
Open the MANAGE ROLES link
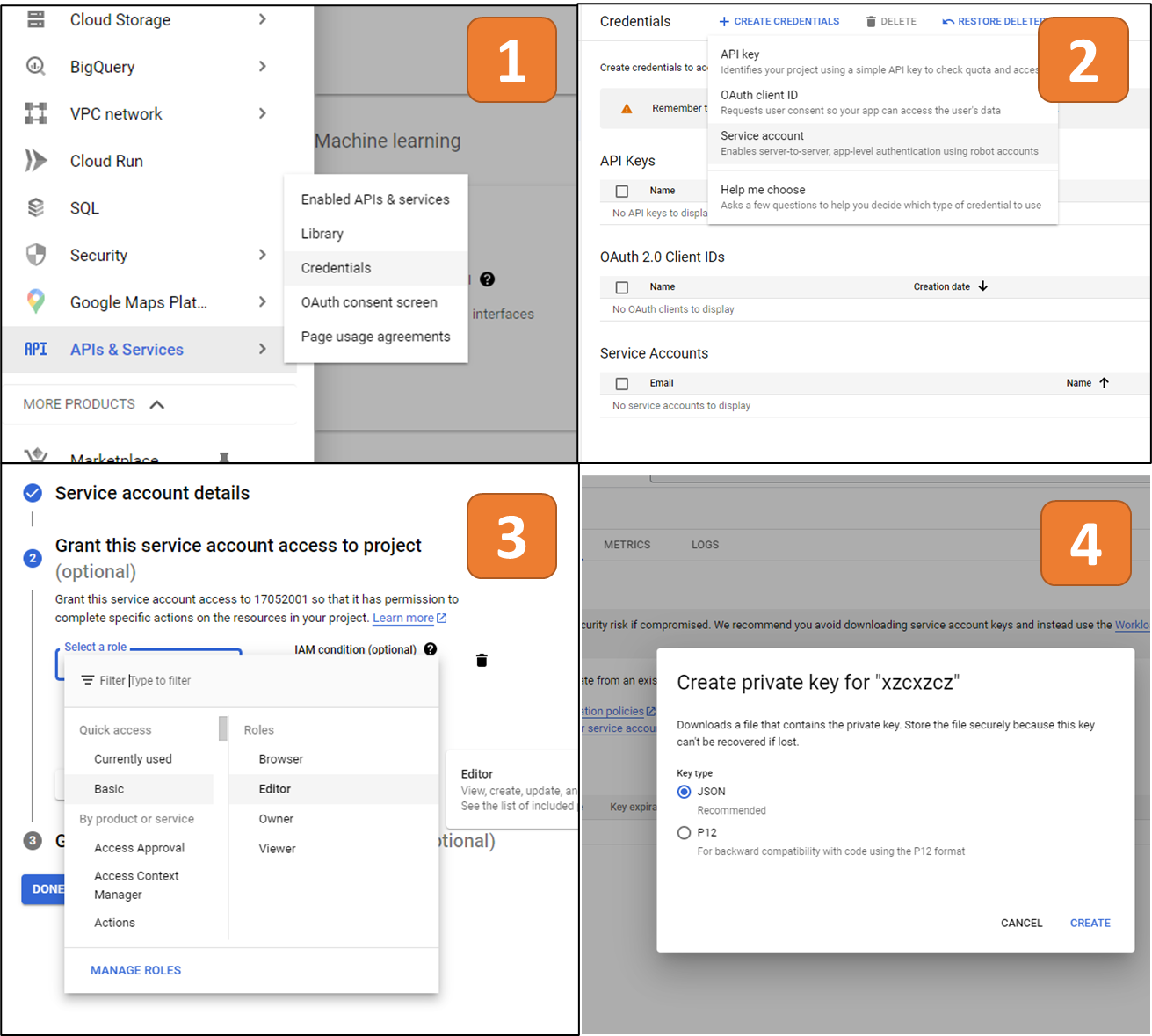pyautogui.click(x=135, y=970)
